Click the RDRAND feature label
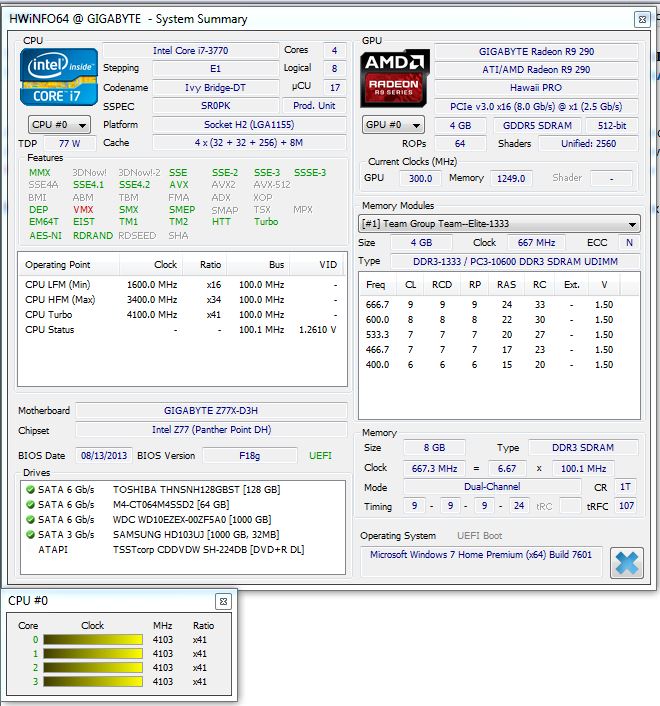 pyautogui.click(x=93, y=235)
